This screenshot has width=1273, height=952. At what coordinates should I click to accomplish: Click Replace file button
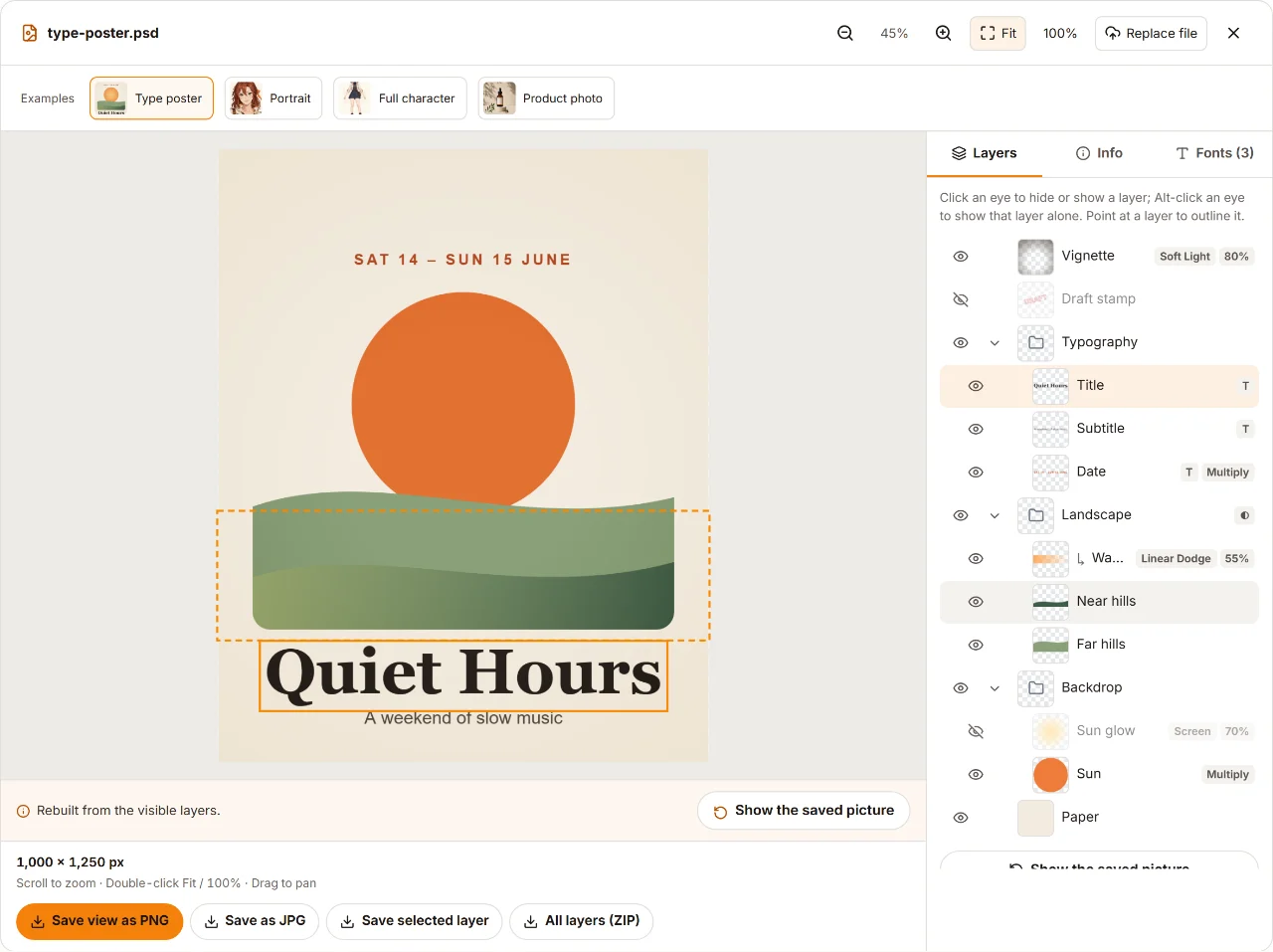(1151, 33)
